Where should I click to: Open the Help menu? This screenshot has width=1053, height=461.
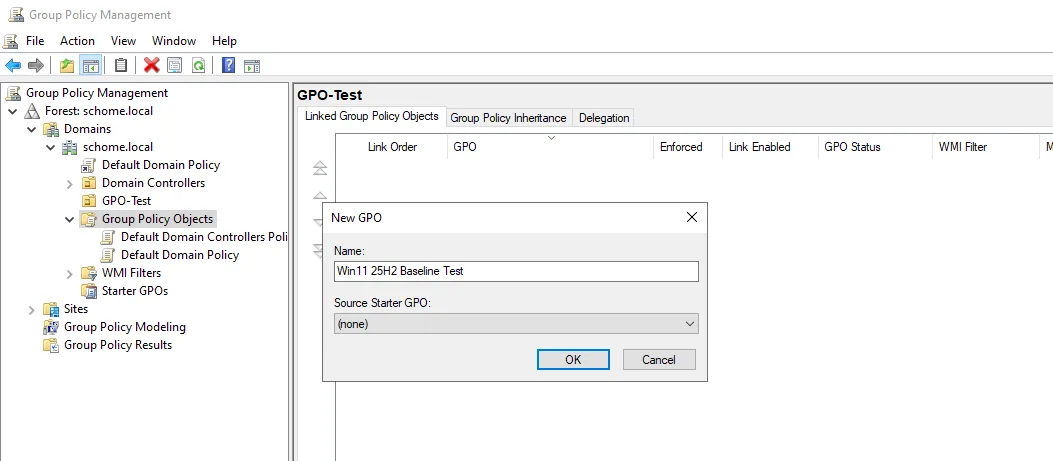(x=224, y=41)
